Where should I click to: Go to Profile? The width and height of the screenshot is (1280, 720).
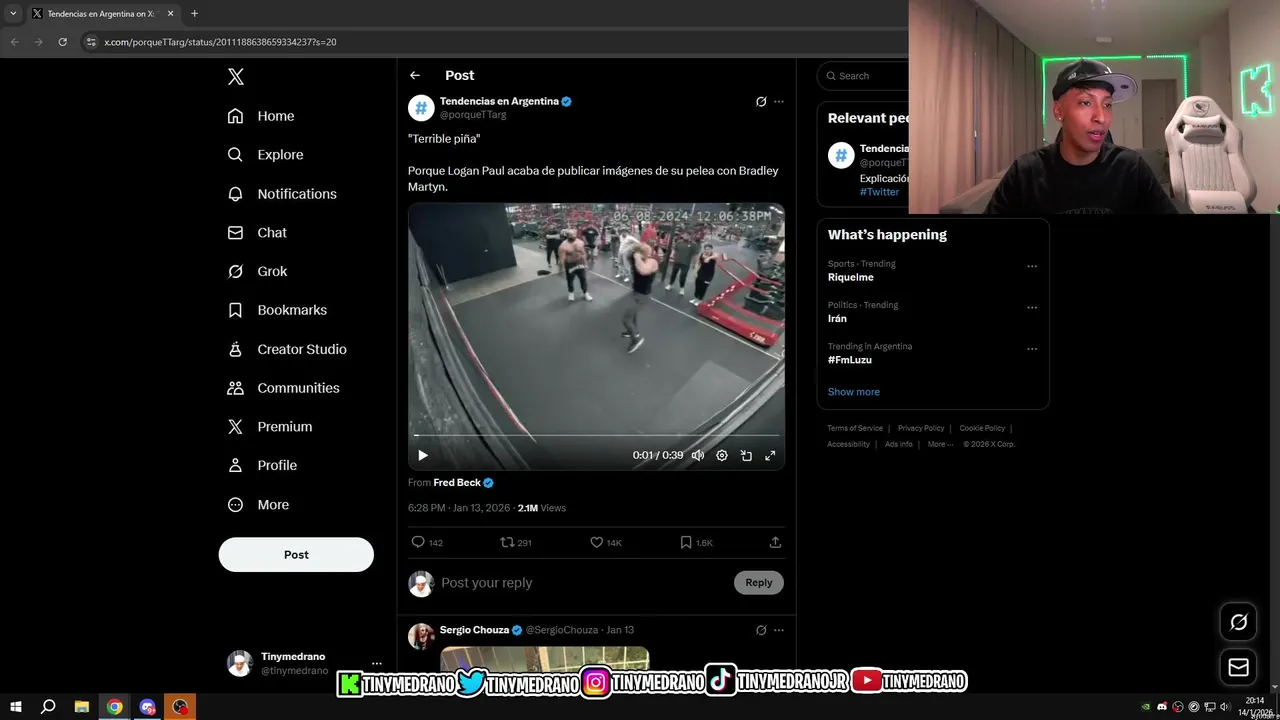pos(262,466)
